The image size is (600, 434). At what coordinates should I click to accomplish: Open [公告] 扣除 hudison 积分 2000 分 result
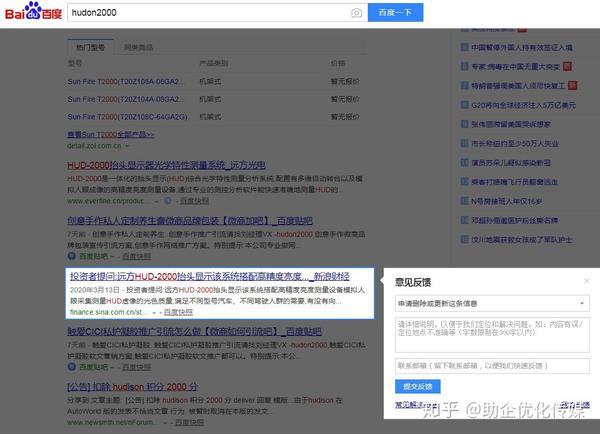[132, 387]
